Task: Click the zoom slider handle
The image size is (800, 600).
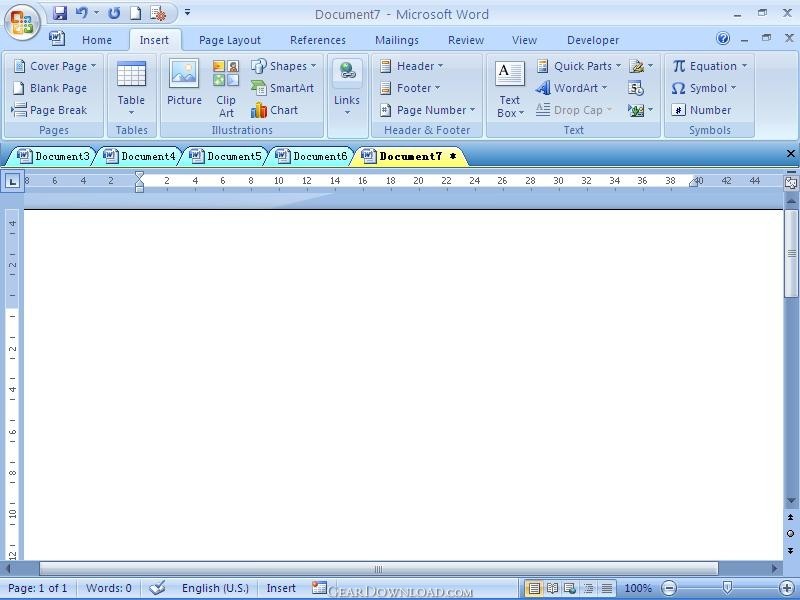Action: tap(728, 588)
